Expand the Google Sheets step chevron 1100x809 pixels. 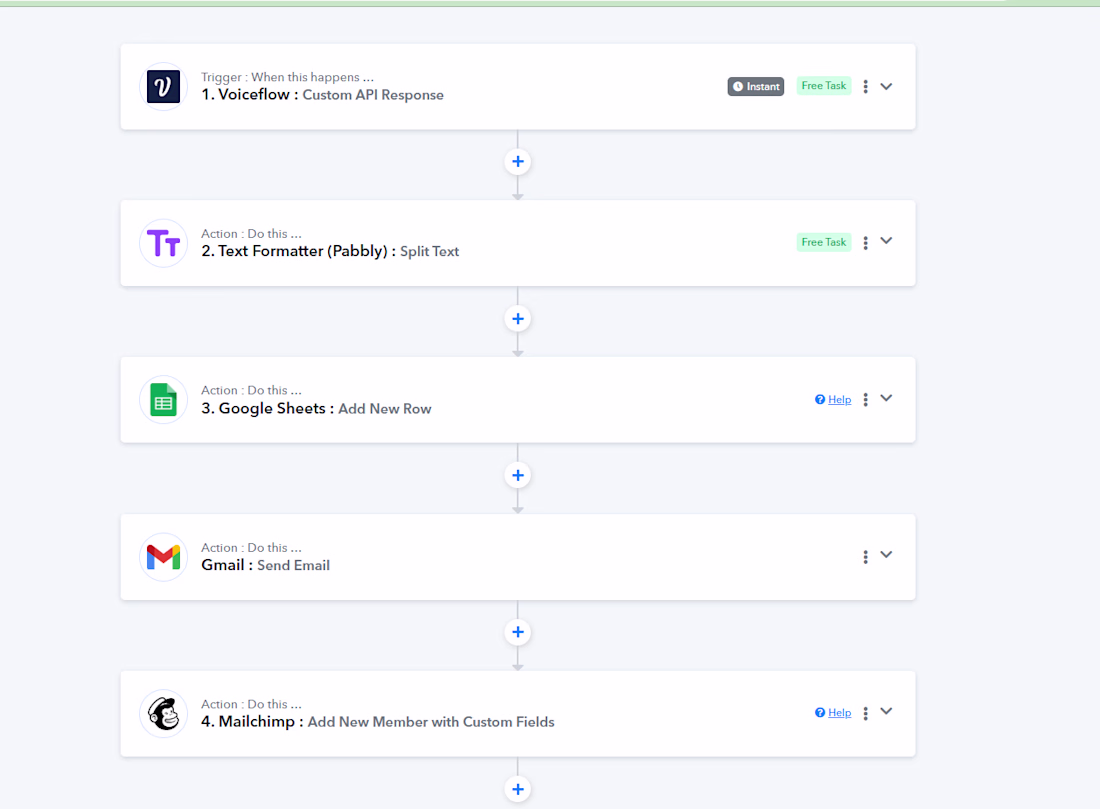[886, 398]
